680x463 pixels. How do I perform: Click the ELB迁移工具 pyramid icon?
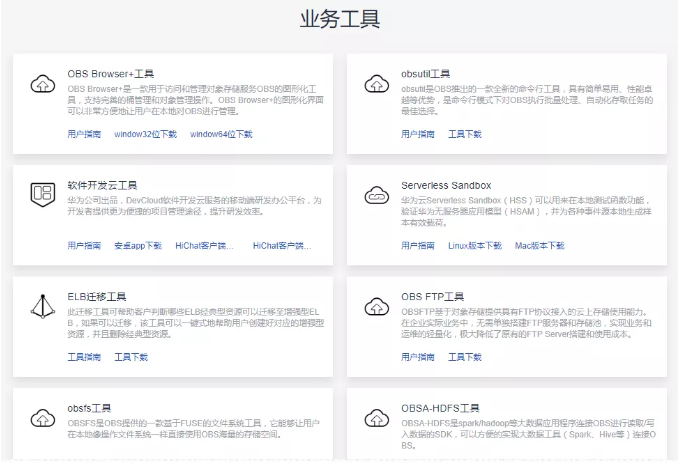pos(42,306)
